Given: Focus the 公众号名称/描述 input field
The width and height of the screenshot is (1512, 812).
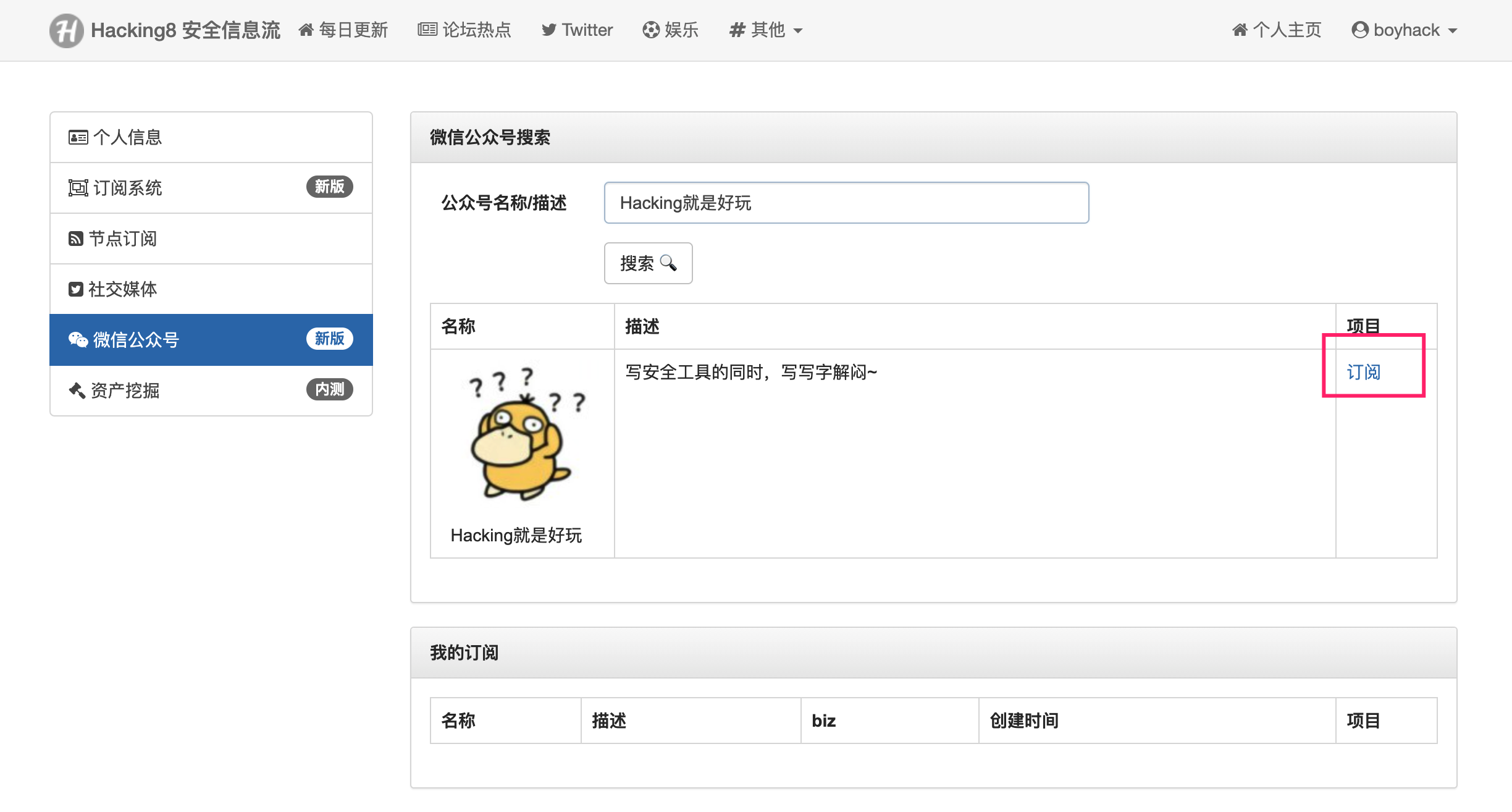Looking at the screenshot, I should pos(846,203).
